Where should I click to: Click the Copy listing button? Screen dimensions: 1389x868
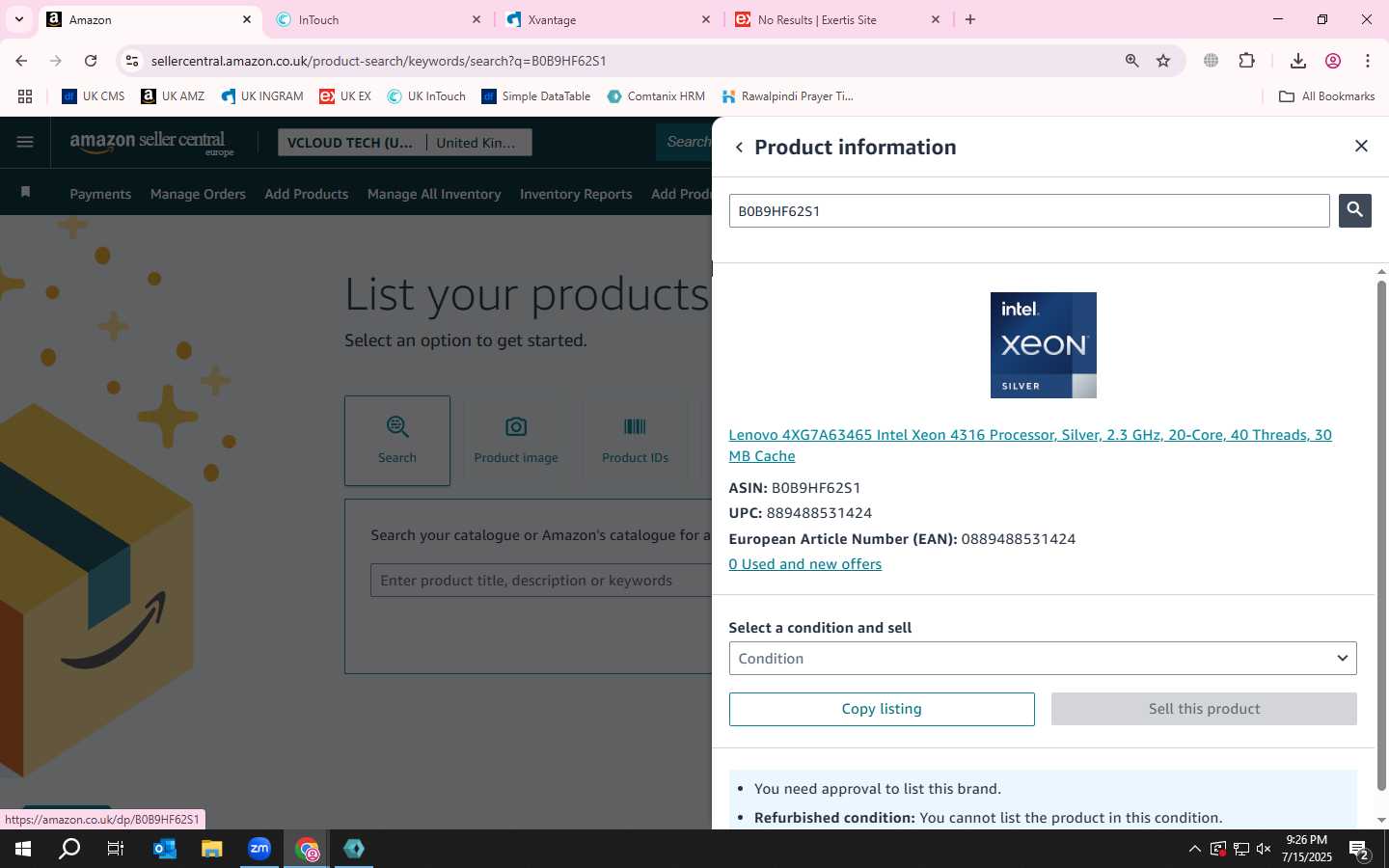(x=882, y=709)
